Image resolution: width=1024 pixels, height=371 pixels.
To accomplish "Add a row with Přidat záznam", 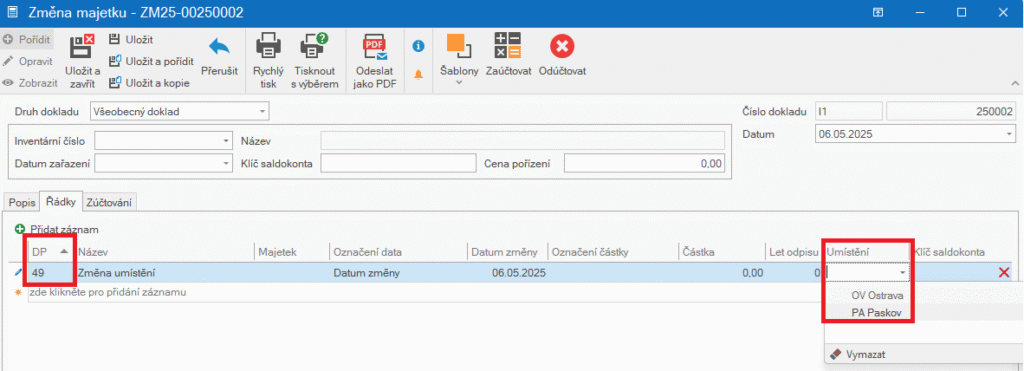I will pyautogui.click(x=57, y=229).
